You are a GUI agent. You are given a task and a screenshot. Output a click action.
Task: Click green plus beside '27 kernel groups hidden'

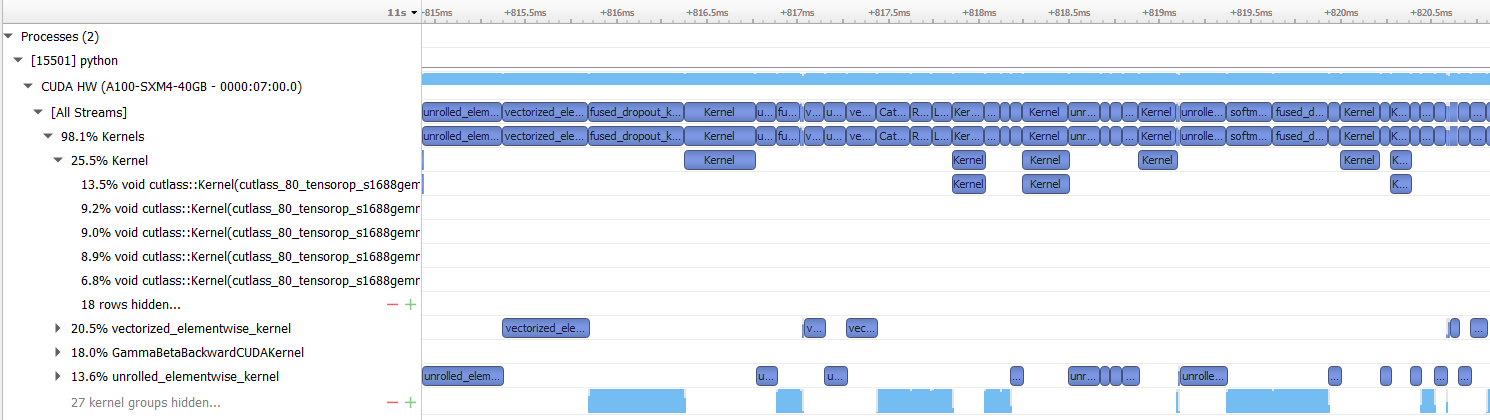(x=410, y=402)
